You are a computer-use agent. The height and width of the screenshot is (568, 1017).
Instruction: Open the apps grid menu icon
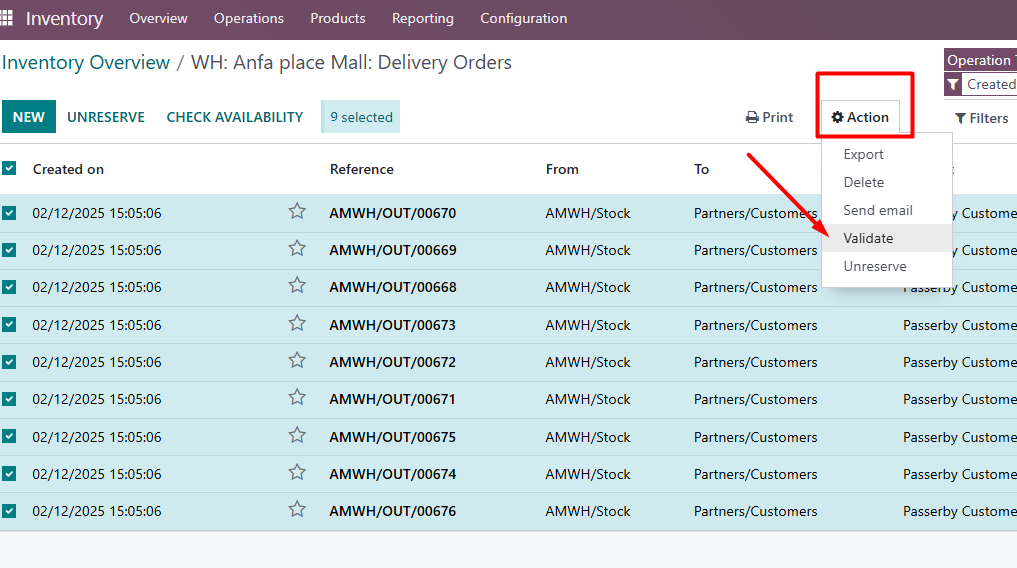click(x=6, y=18)
